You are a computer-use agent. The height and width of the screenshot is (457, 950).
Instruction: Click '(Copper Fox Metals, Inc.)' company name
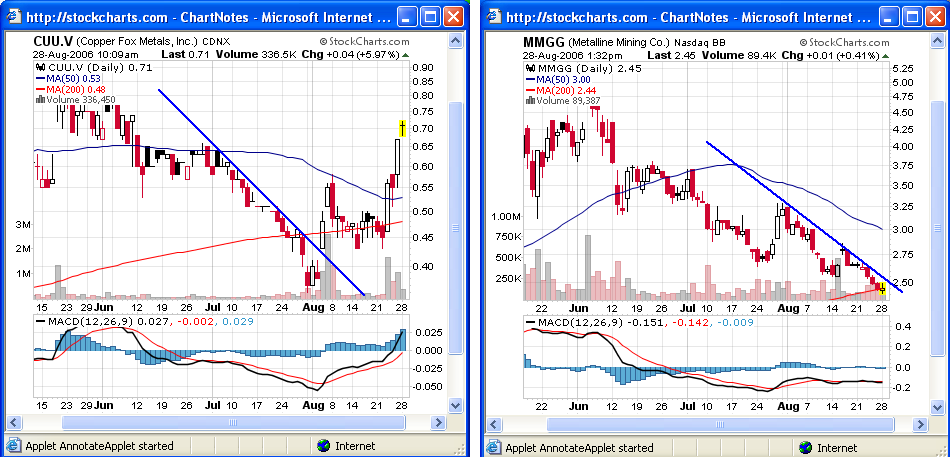click(x=138, y=42)
